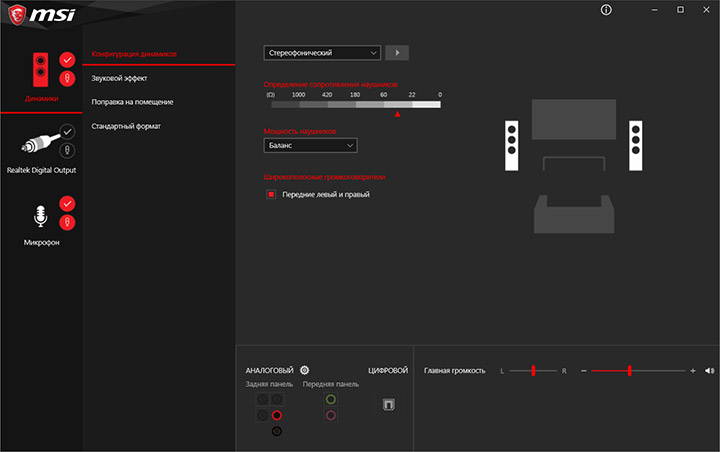Image resolution: width=720 pixels, height=452 pixels.
Task: Open the info icon in the title bar
Action: pos(606,10)
